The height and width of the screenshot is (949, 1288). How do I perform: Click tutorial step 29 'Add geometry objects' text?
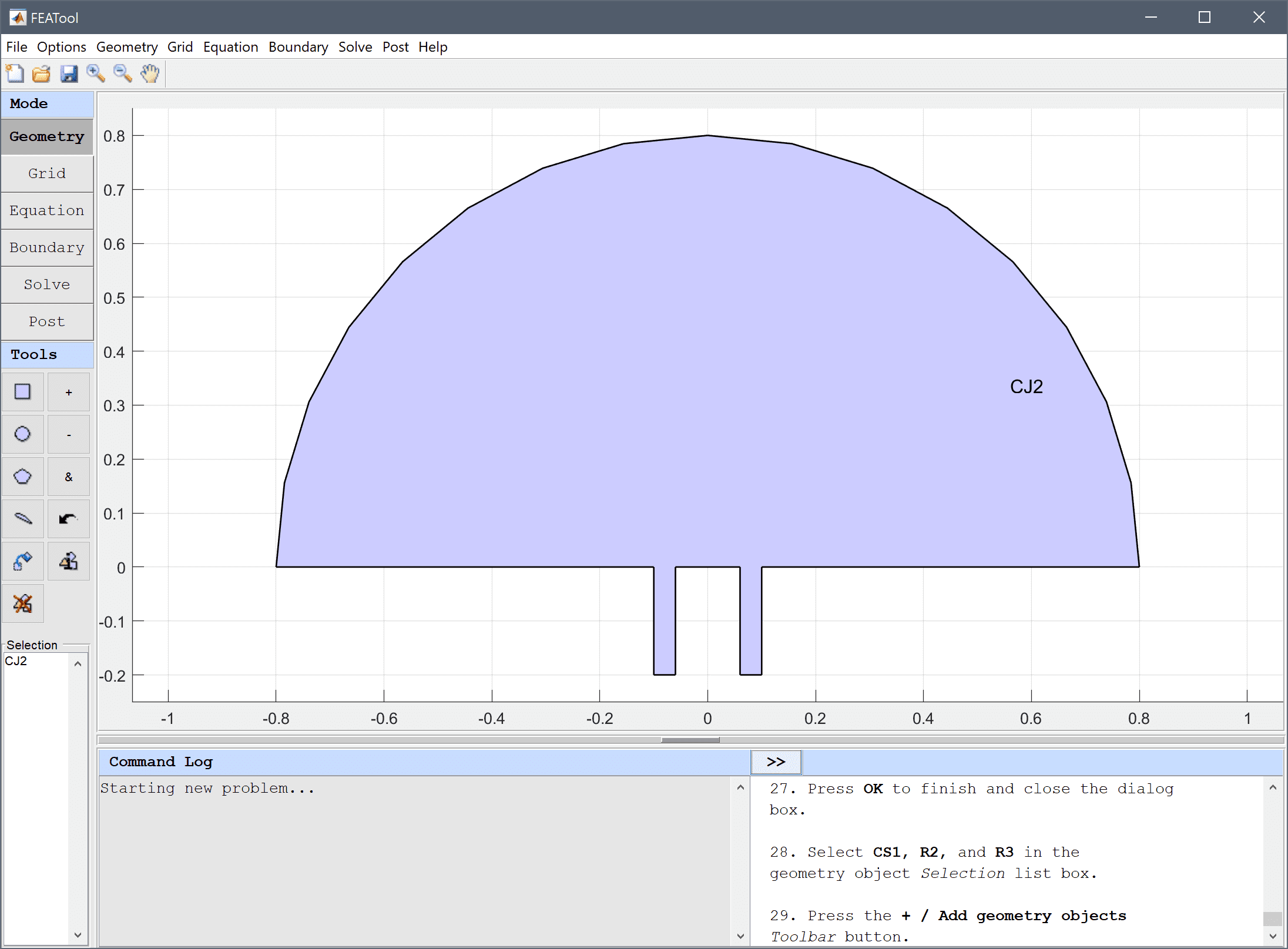[948, 926]
